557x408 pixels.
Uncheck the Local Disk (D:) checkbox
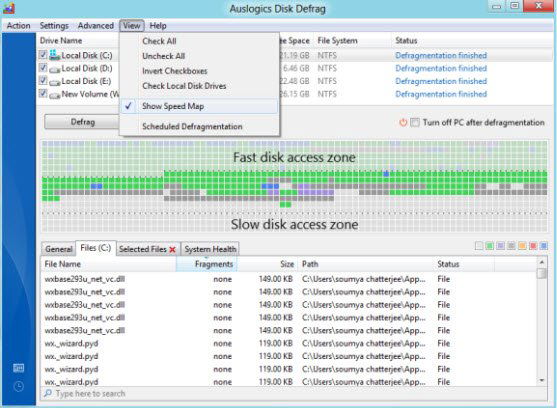43,67
